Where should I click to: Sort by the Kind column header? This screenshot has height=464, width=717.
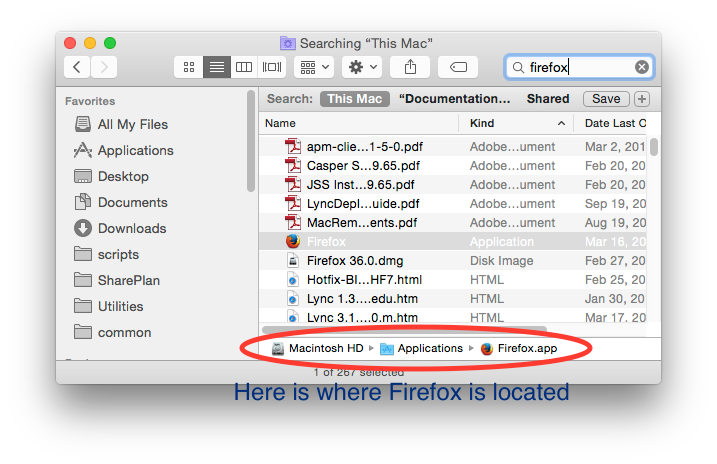516,123
